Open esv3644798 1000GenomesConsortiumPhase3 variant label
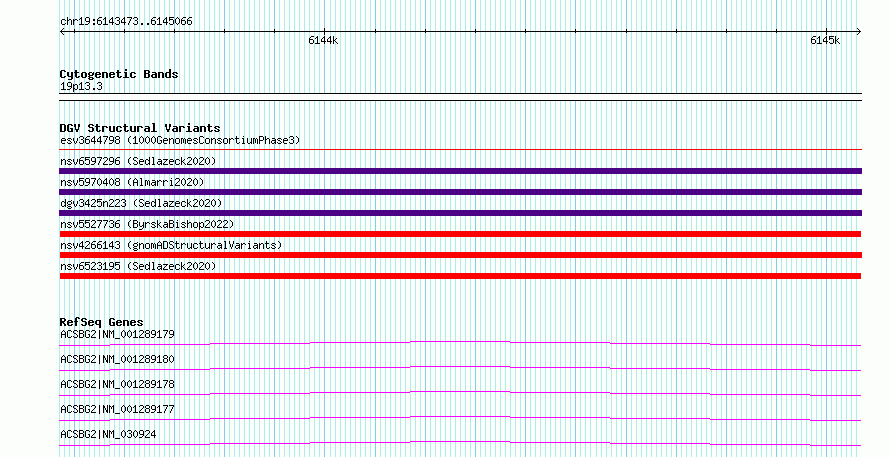 180,140
